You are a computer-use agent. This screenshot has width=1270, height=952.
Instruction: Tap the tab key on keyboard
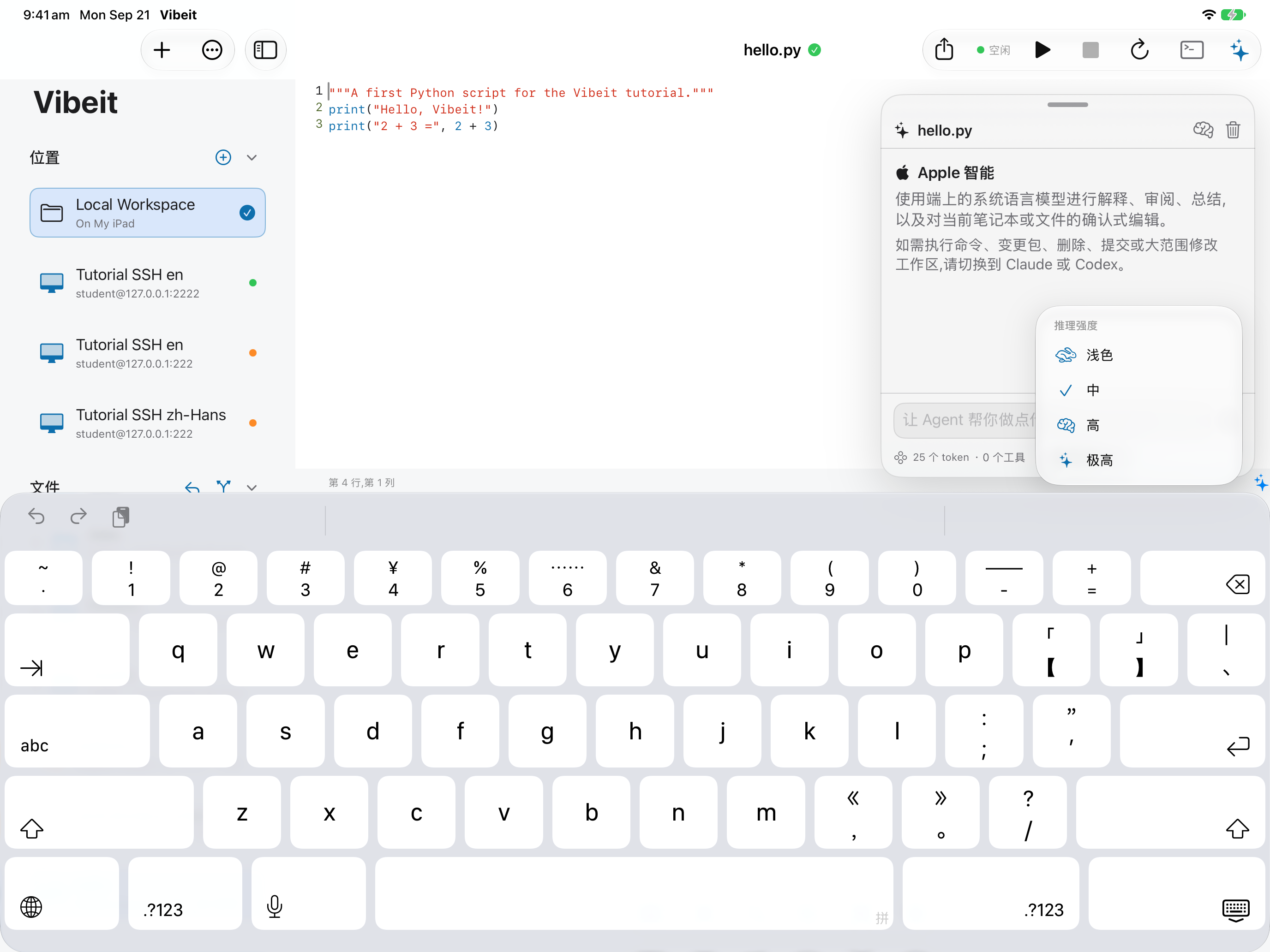click(x=67, y=649)
